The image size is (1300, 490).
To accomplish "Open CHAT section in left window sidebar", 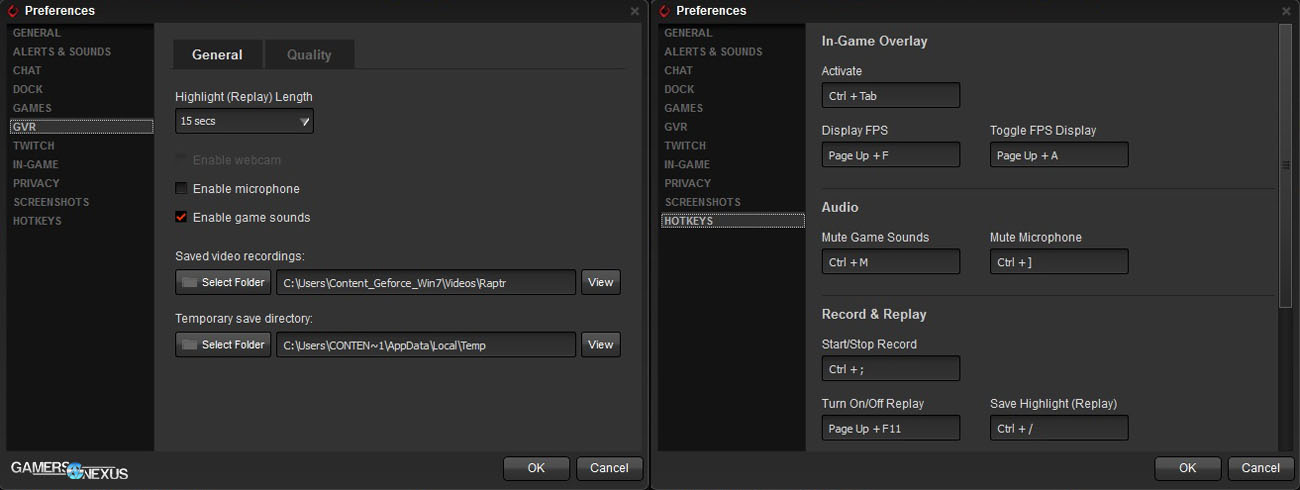I will (27, 71).
